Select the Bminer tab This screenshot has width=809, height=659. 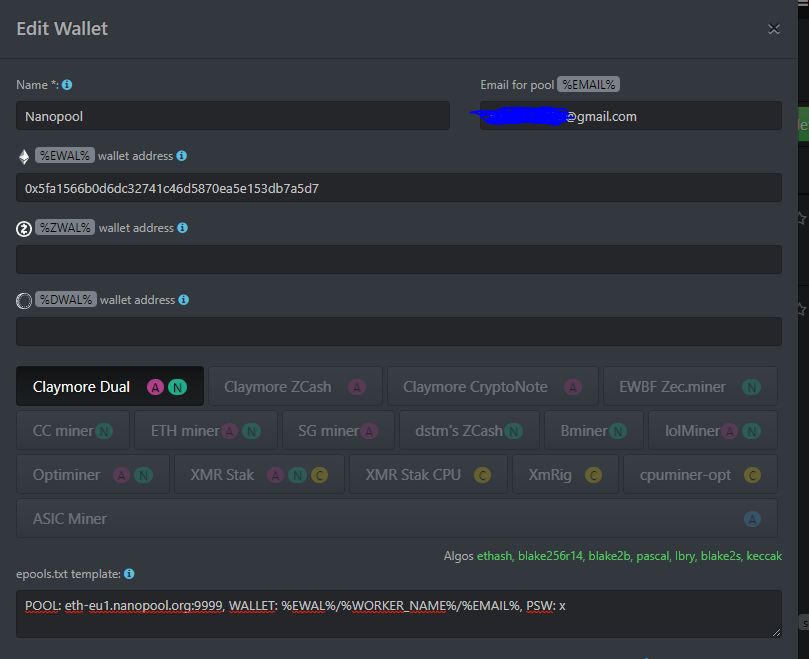[x=594, y=430]
